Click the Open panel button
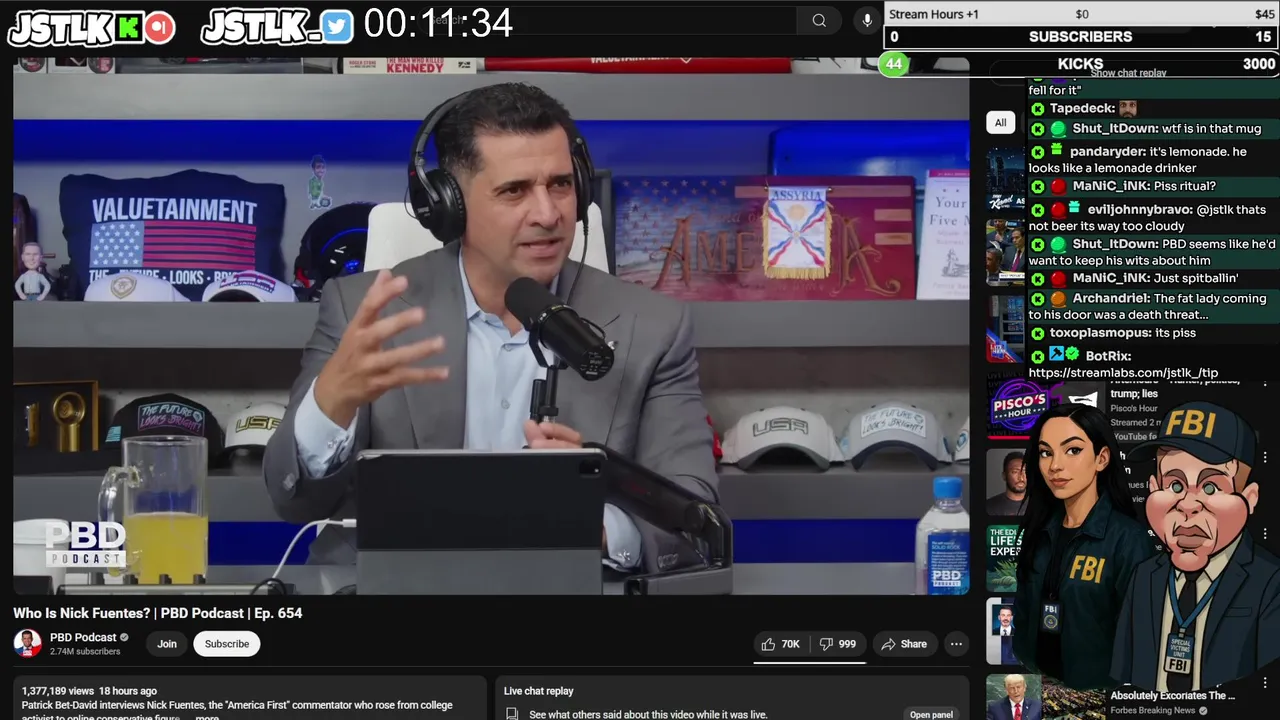Viewport: 1280px width, 720px height. 931,714
